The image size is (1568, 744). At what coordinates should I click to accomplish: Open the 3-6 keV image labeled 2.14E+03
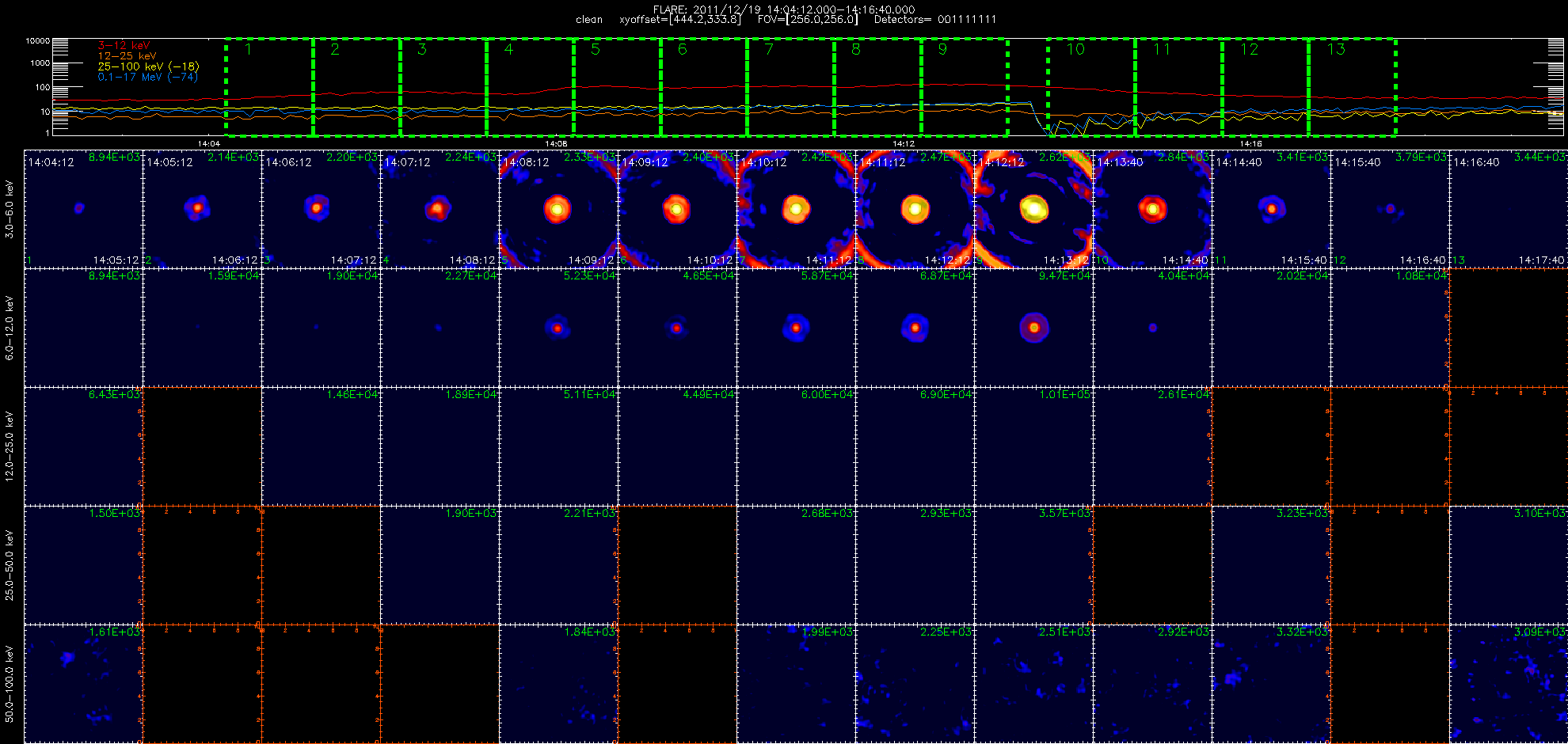pos(202,209)
